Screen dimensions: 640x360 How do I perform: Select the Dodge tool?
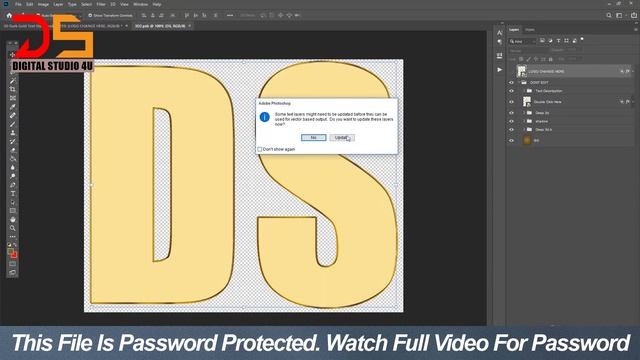(13, 176)
